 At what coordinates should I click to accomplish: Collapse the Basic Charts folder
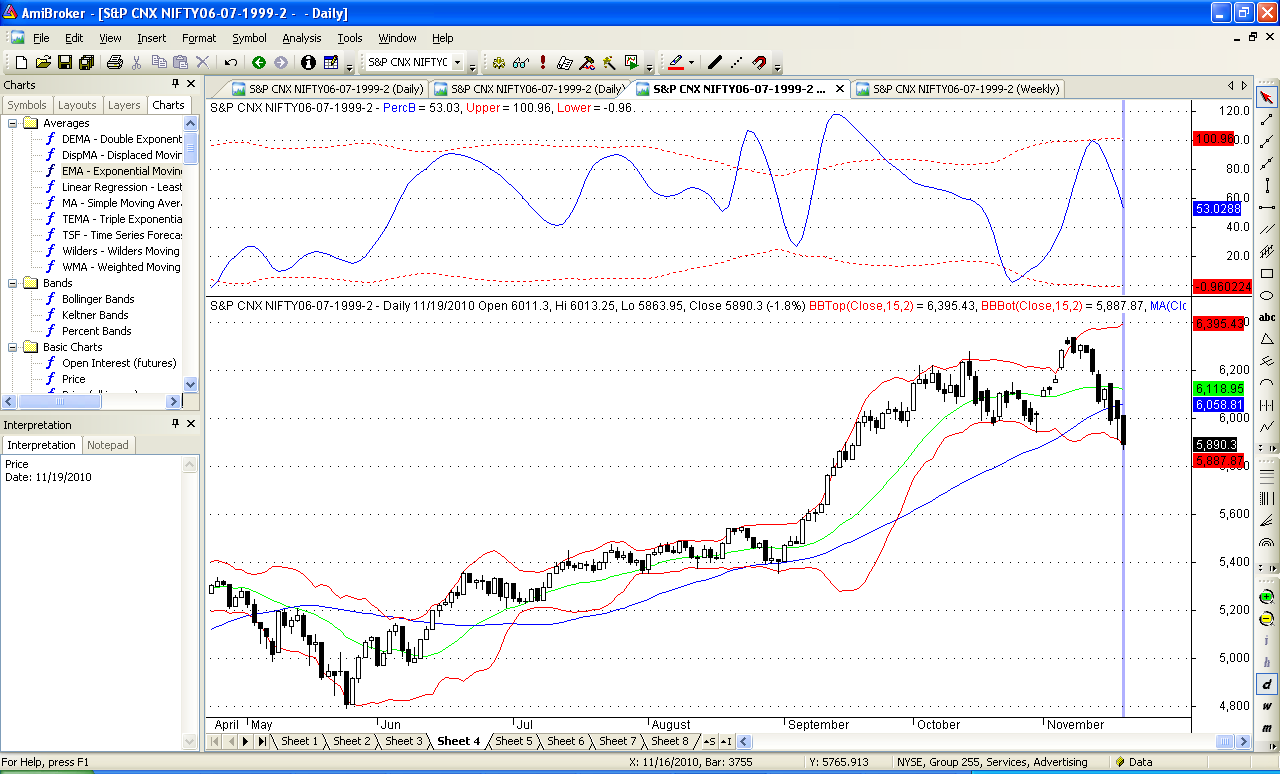pos(13,347)
